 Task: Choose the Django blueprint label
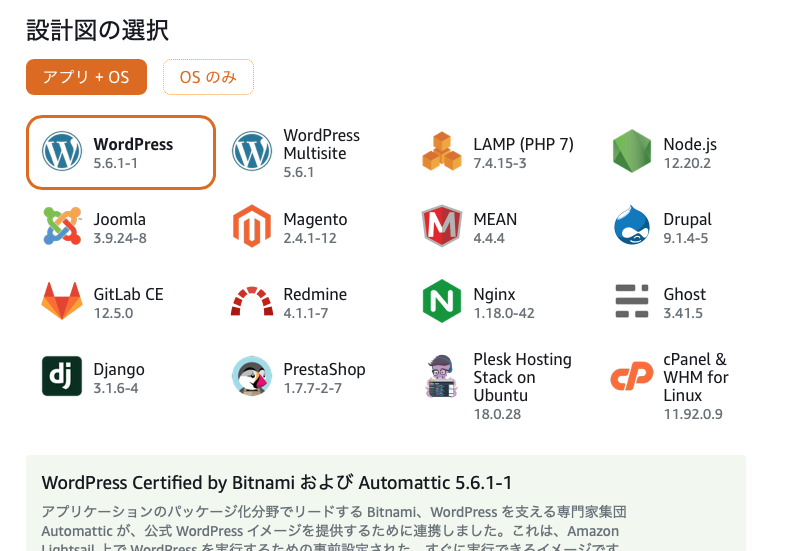[x=119, y=369]
